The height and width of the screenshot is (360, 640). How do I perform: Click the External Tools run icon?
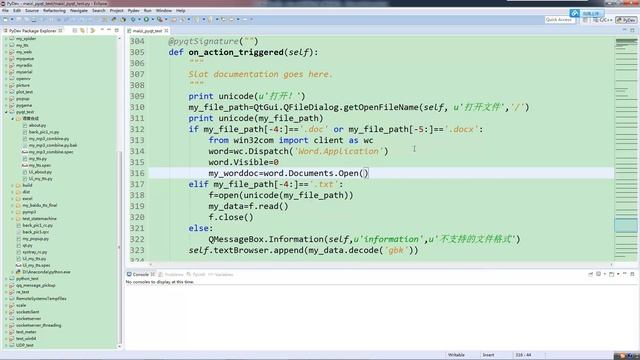[160, 20]
